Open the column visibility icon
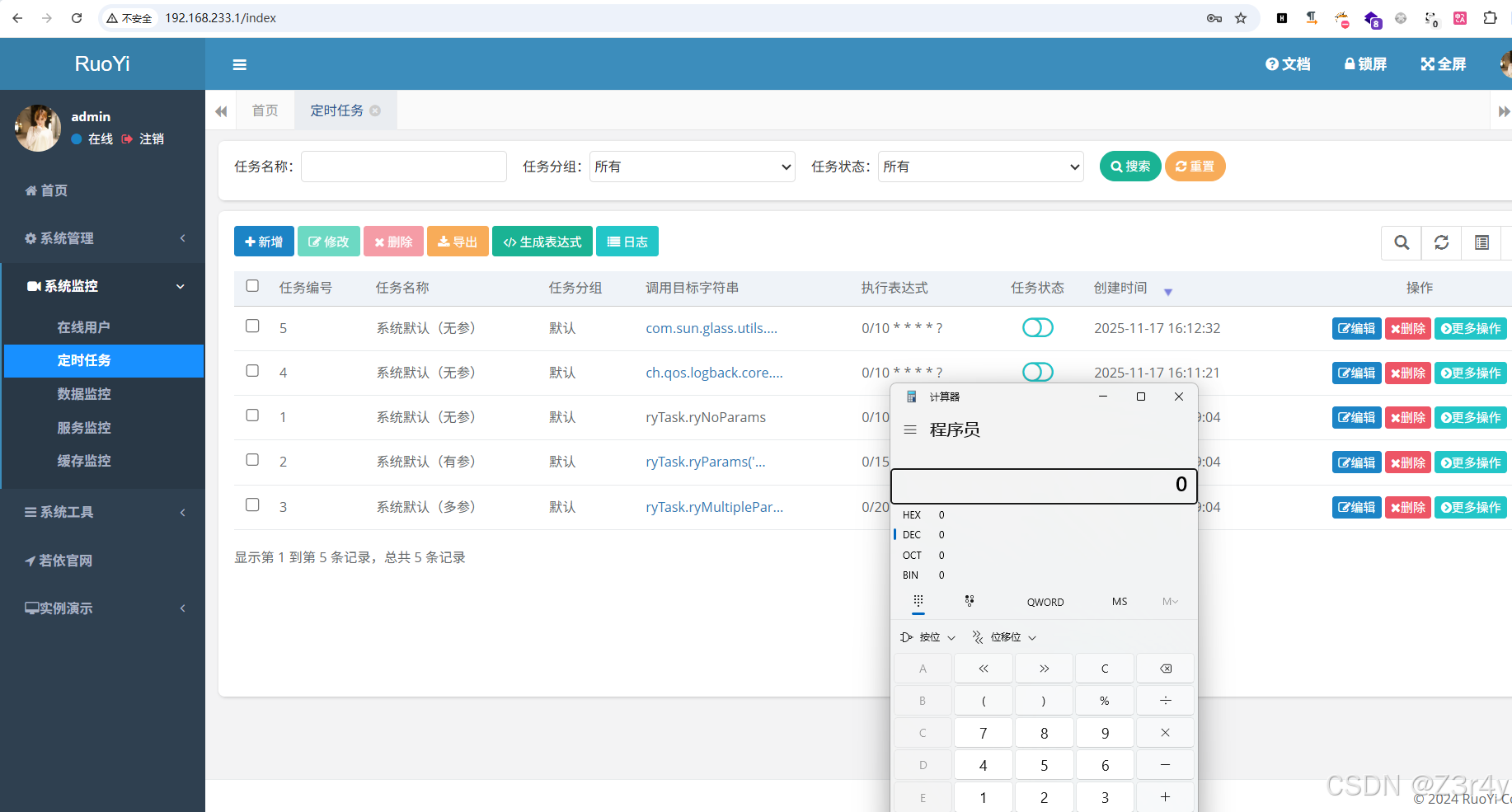 click(x=1481, y=243)
